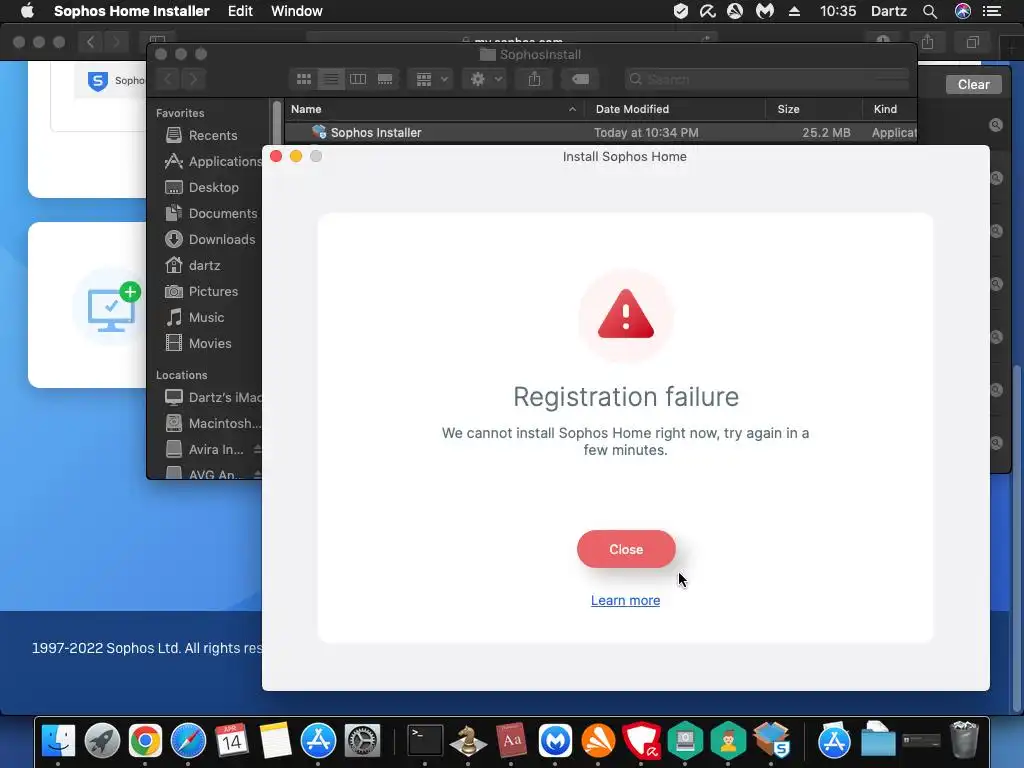Open the Window menu
Image resolution: width=1024 pixels, height=768 pixels.
(296, 11)
